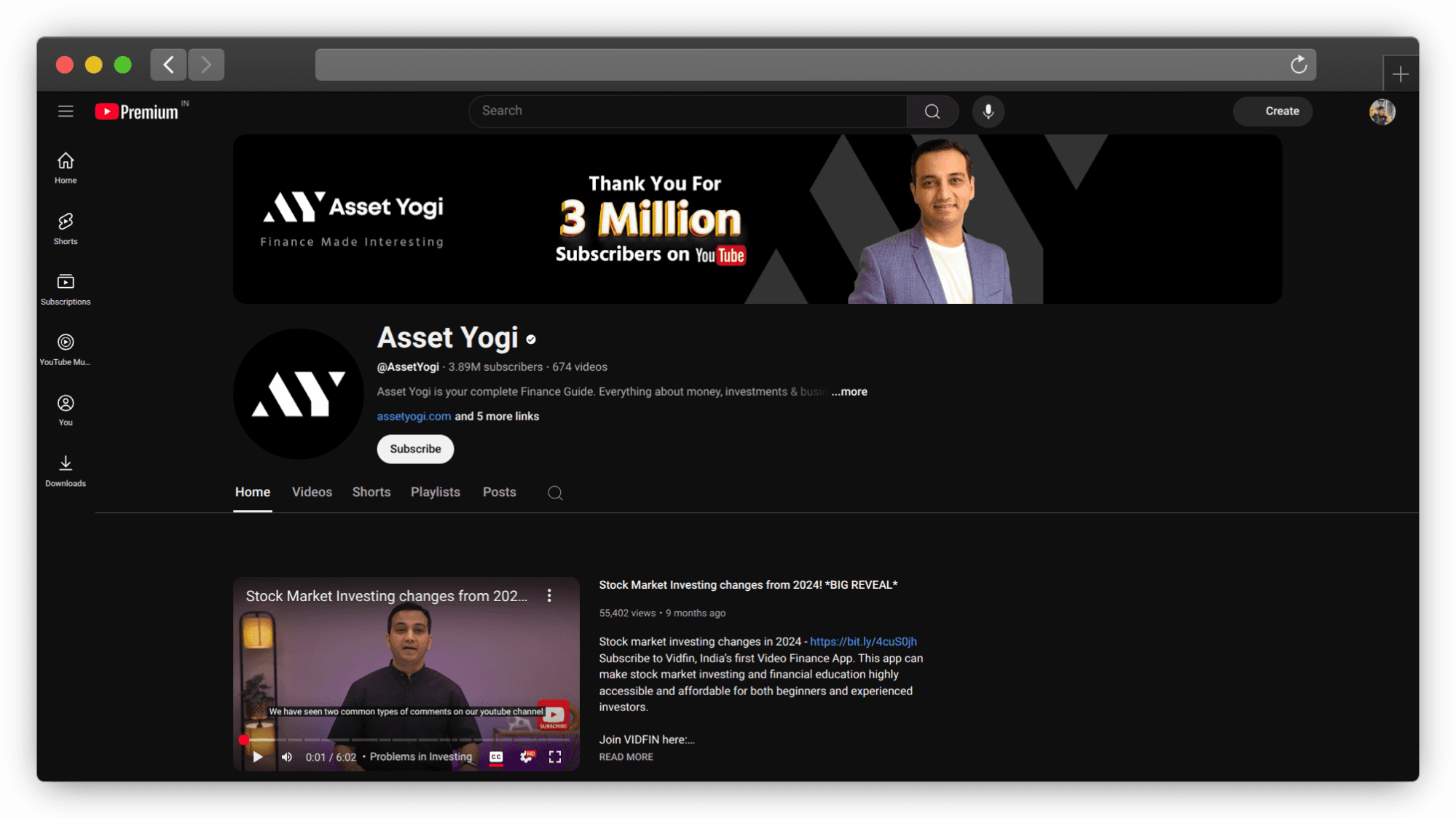Screen dimensions: 1456x819
Task: Toggle closed captions on the video
Action: [496, 757]
